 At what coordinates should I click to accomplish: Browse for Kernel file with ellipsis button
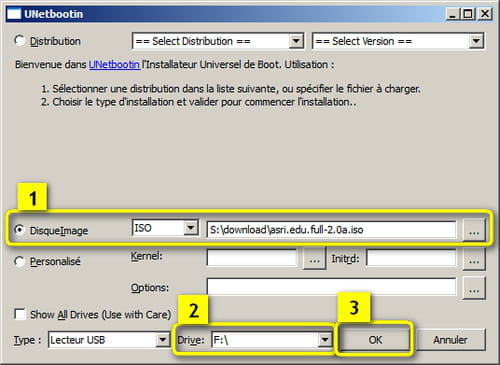tap(314, 259)
